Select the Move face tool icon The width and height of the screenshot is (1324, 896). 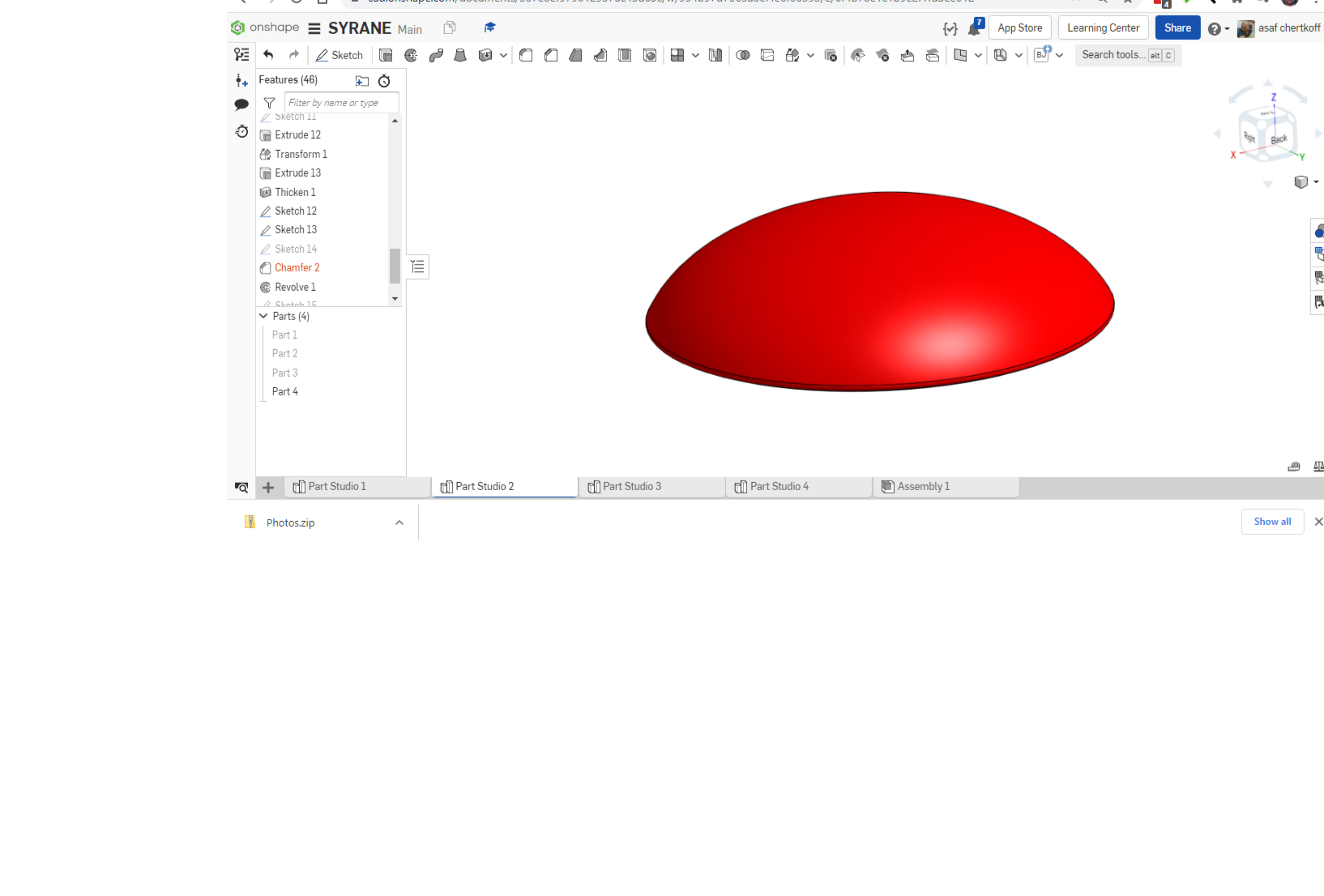point(908,55)
